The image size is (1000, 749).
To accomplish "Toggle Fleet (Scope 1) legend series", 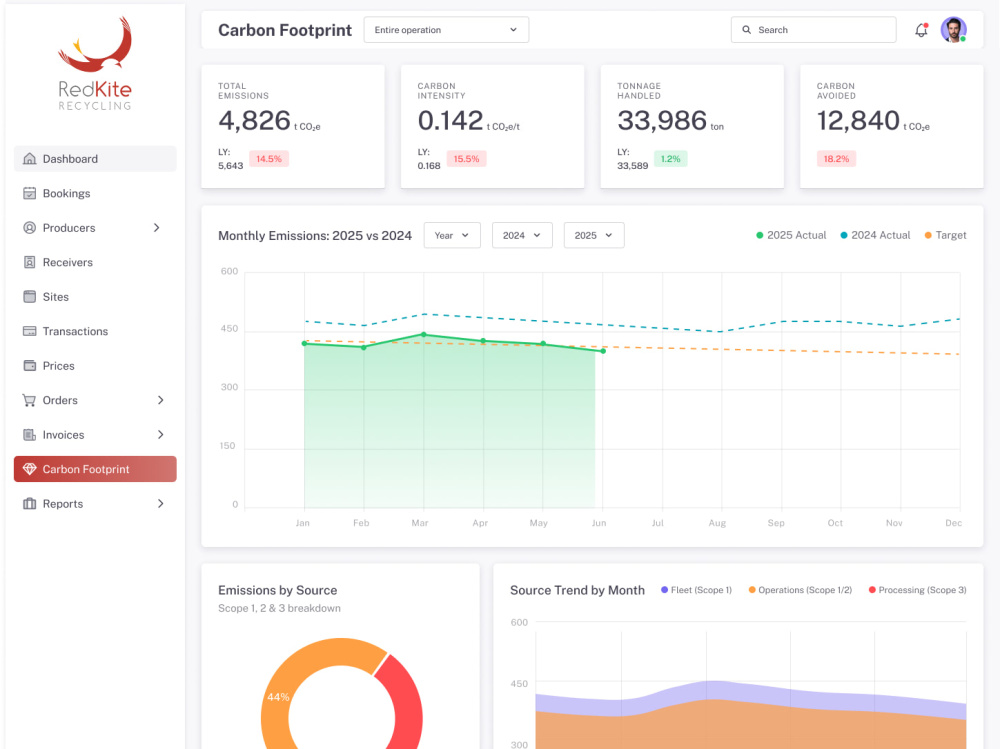I will [x=696, y=590].
